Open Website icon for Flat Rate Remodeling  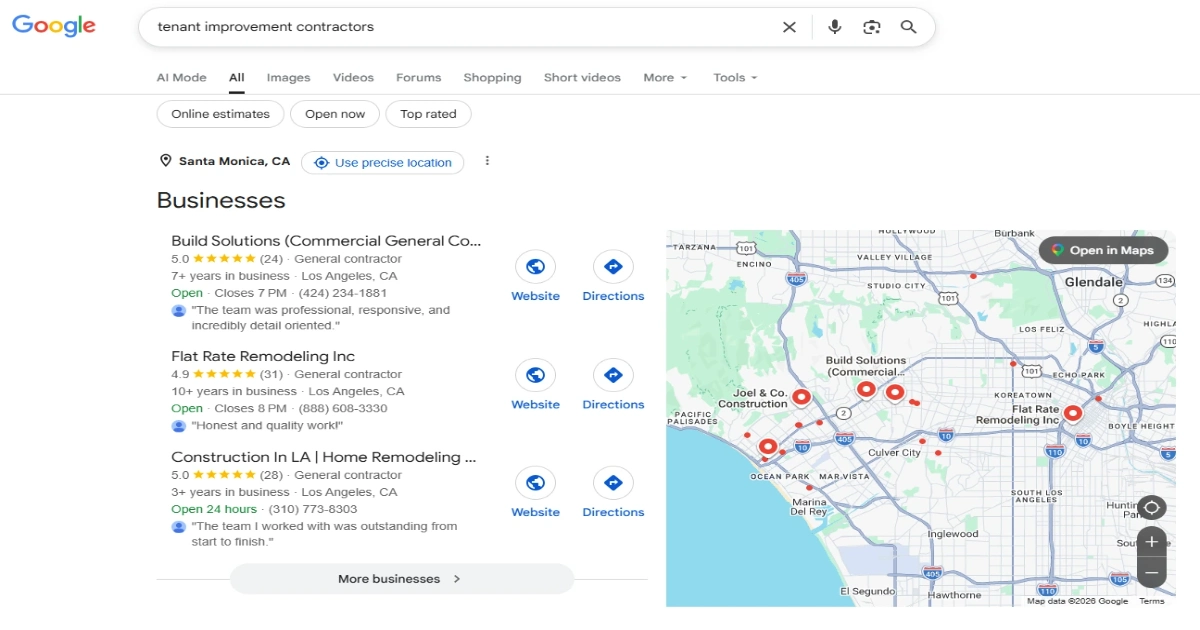tap(535, 375)
